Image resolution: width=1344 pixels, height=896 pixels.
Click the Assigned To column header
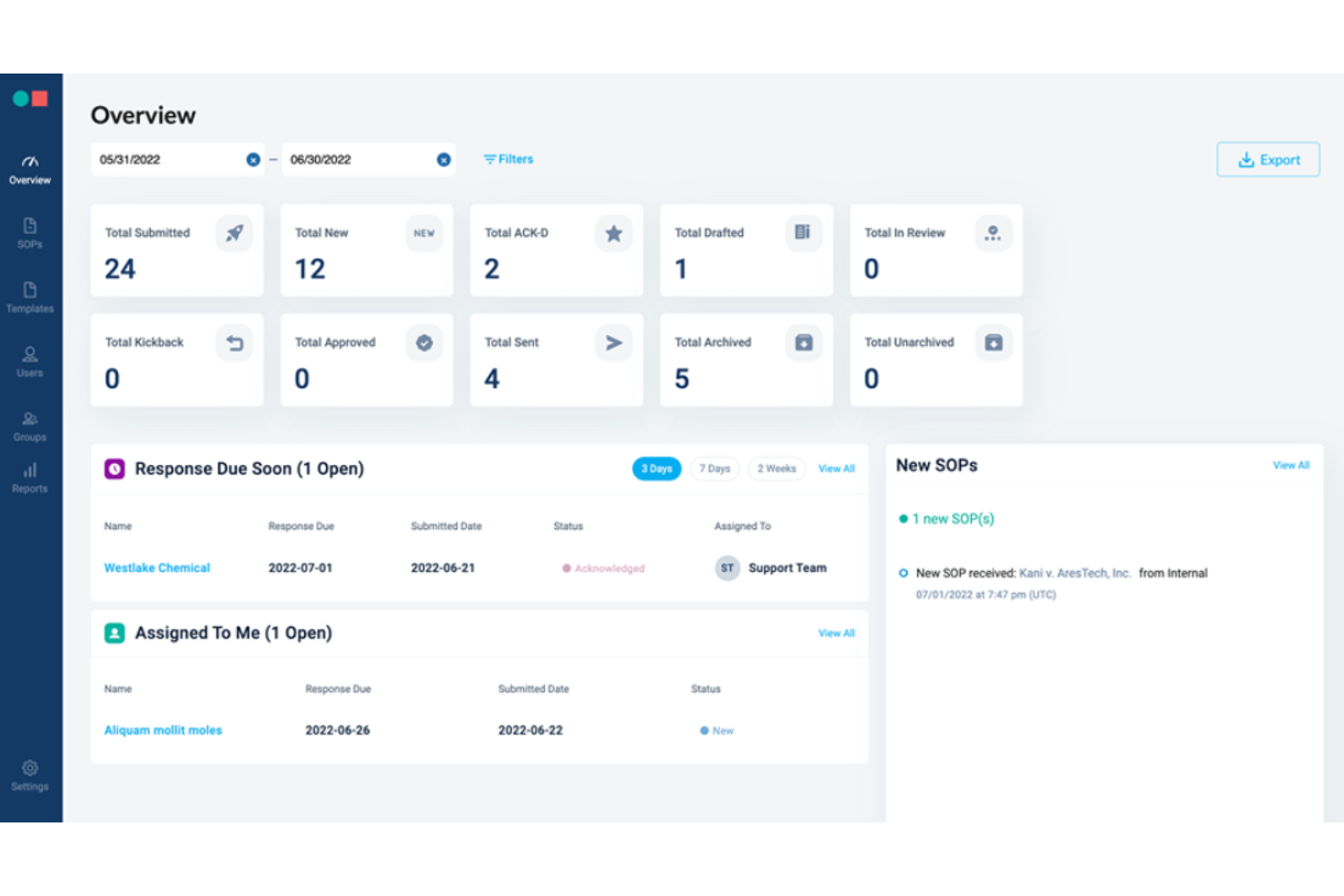[x=743, y=526]
